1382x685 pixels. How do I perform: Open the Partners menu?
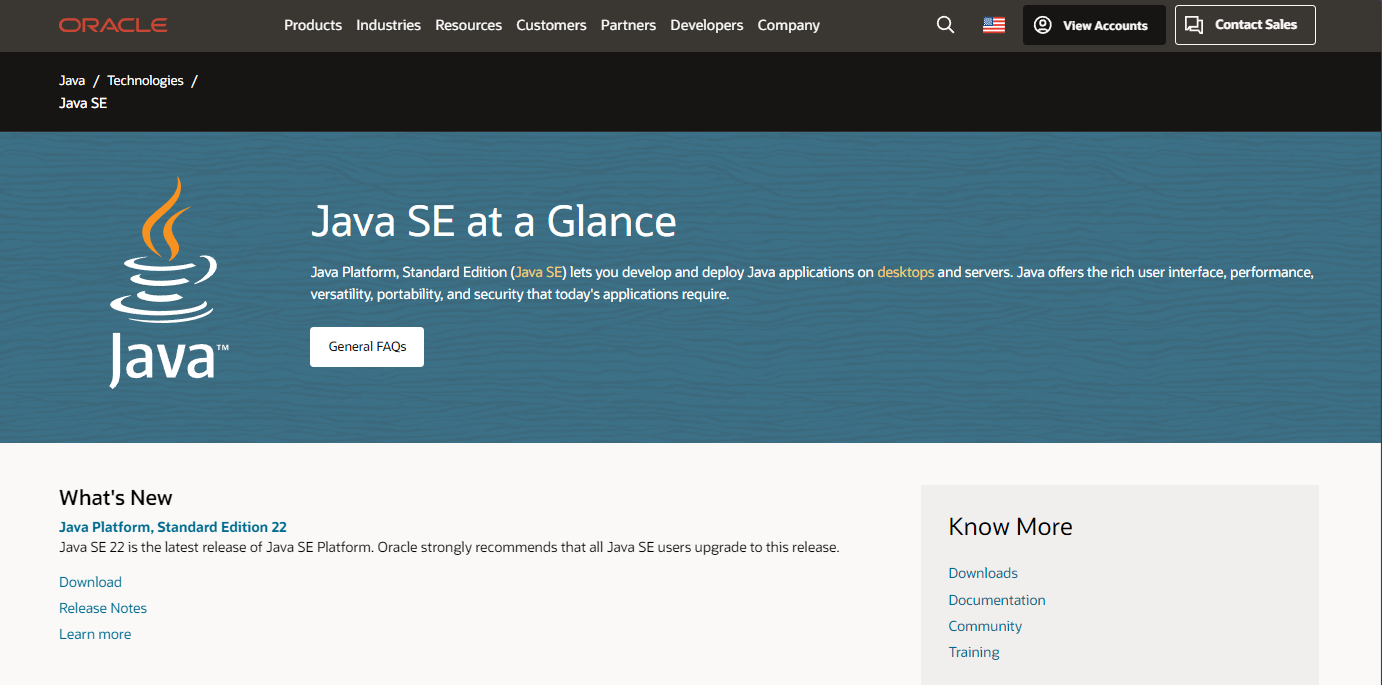[628, 25]
